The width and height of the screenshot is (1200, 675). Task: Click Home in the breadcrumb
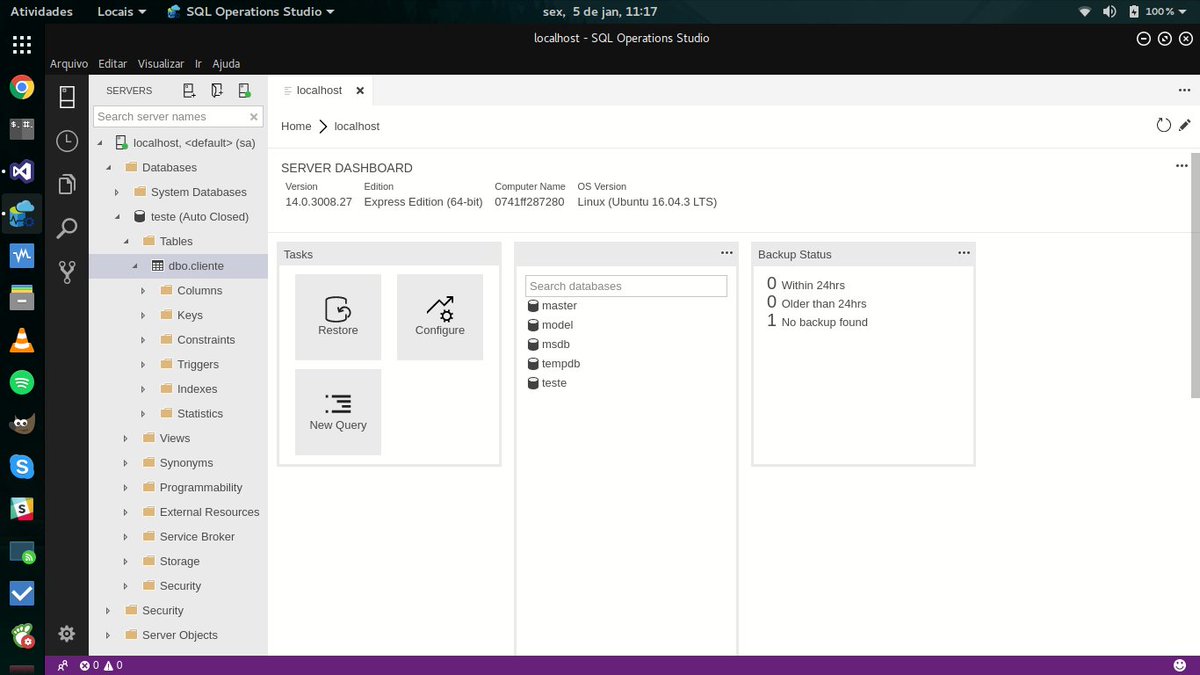296,126
